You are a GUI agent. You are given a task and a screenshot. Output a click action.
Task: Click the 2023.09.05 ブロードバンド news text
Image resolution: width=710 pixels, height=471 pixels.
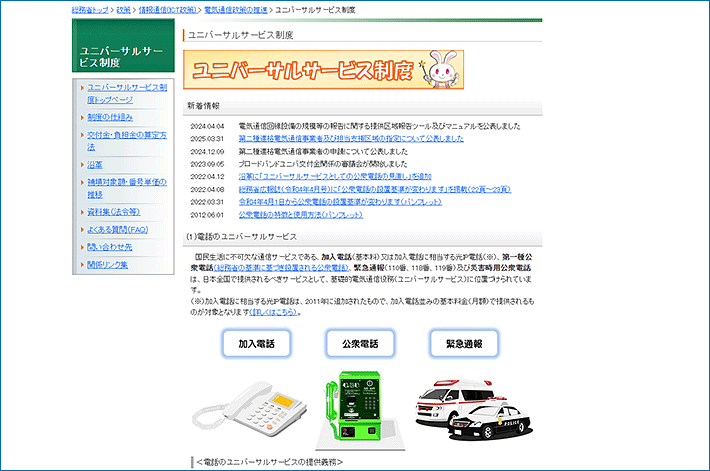pos(323,164)
